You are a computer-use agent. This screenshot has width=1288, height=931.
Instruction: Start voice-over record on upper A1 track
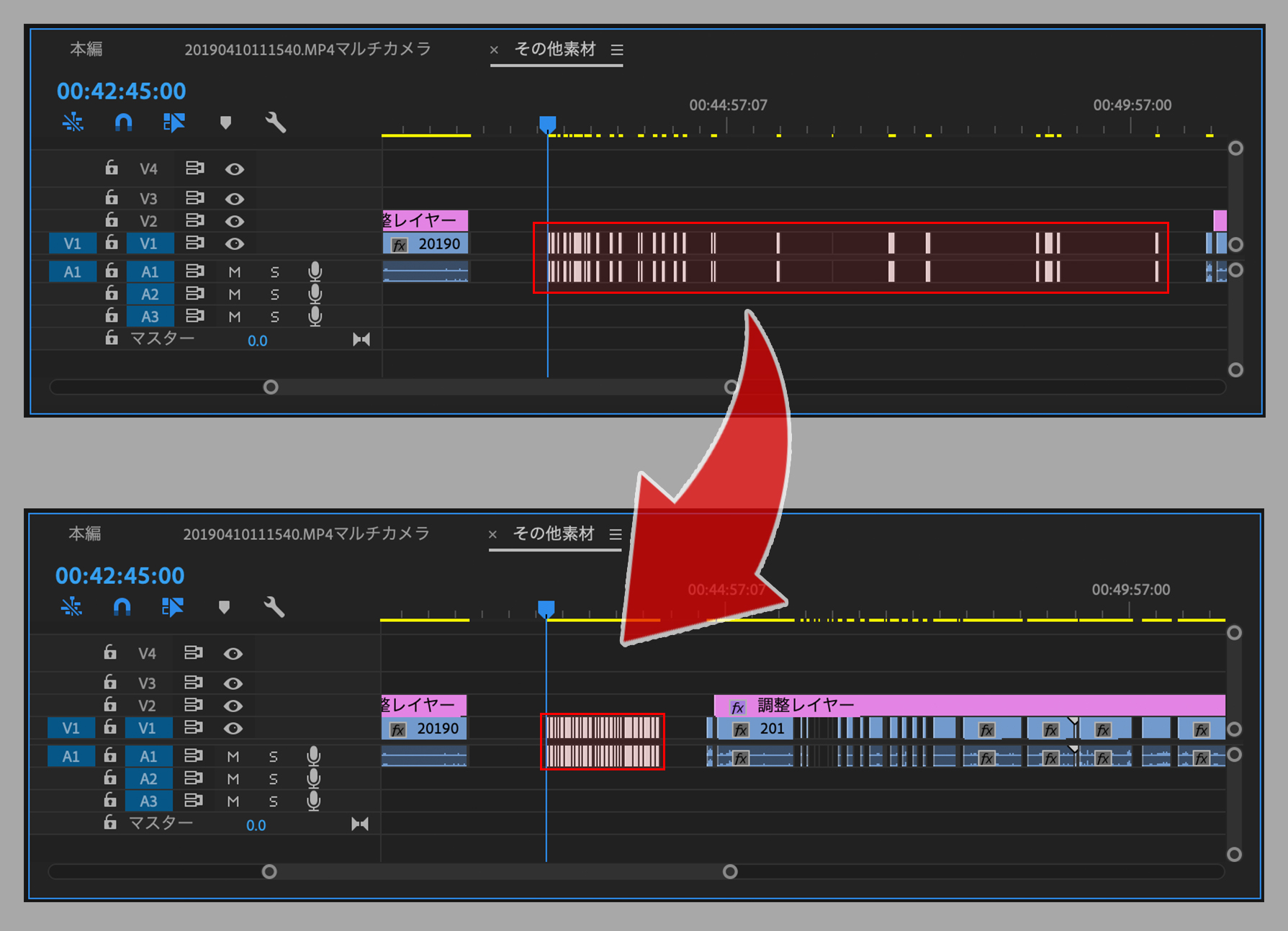(x=315, y=271)
